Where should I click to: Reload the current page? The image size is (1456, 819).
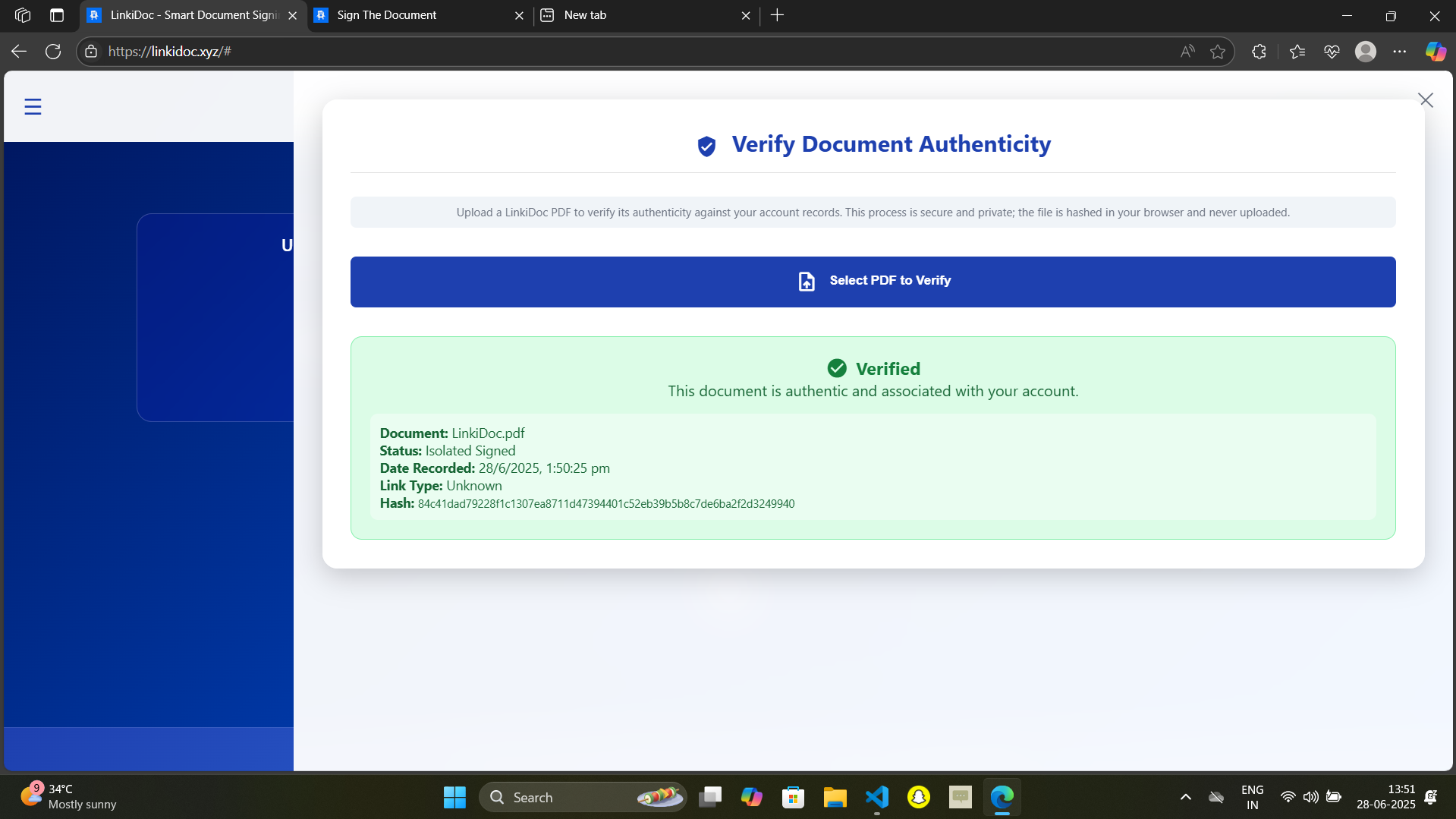point(53,52)
